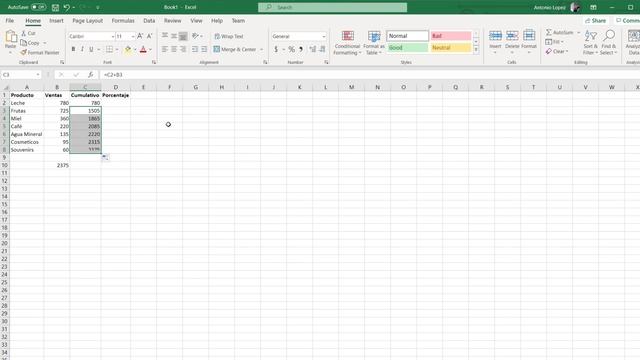Open the Auto Fill Options button
The image size is (640, 360).
click(x=105, y=157)
